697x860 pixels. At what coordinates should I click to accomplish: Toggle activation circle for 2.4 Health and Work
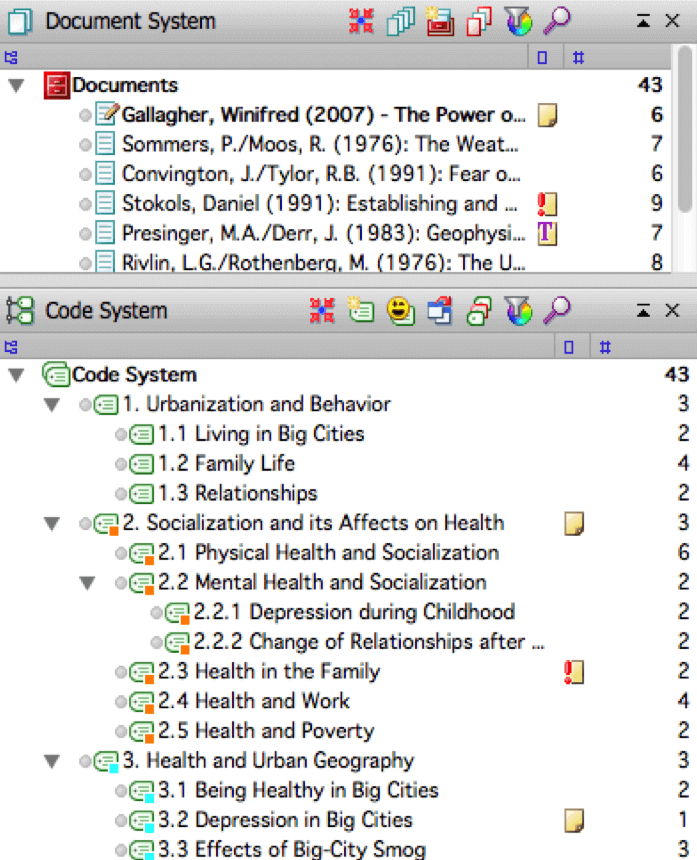pos(121,702)
